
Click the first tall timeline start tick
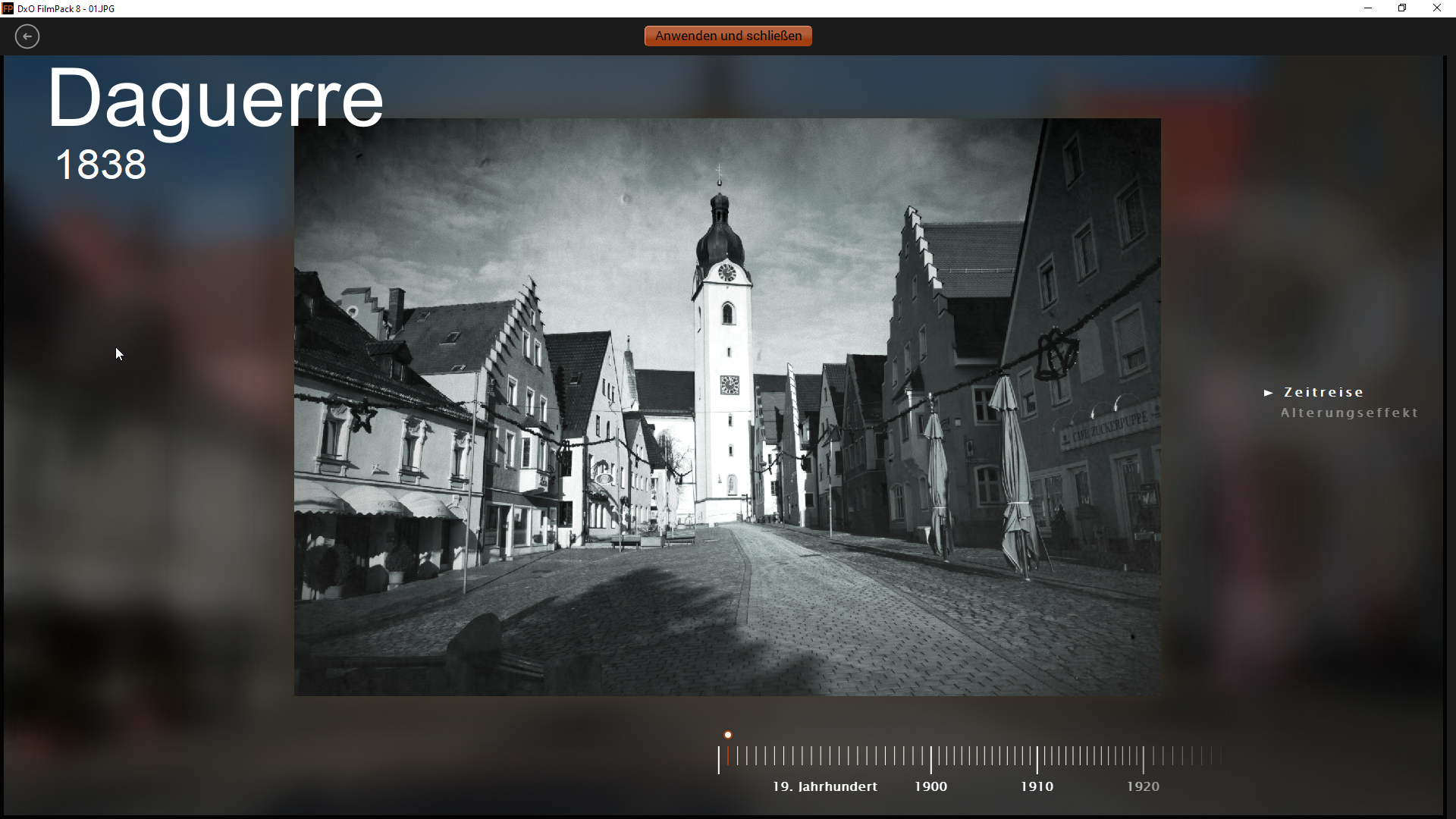719,758
